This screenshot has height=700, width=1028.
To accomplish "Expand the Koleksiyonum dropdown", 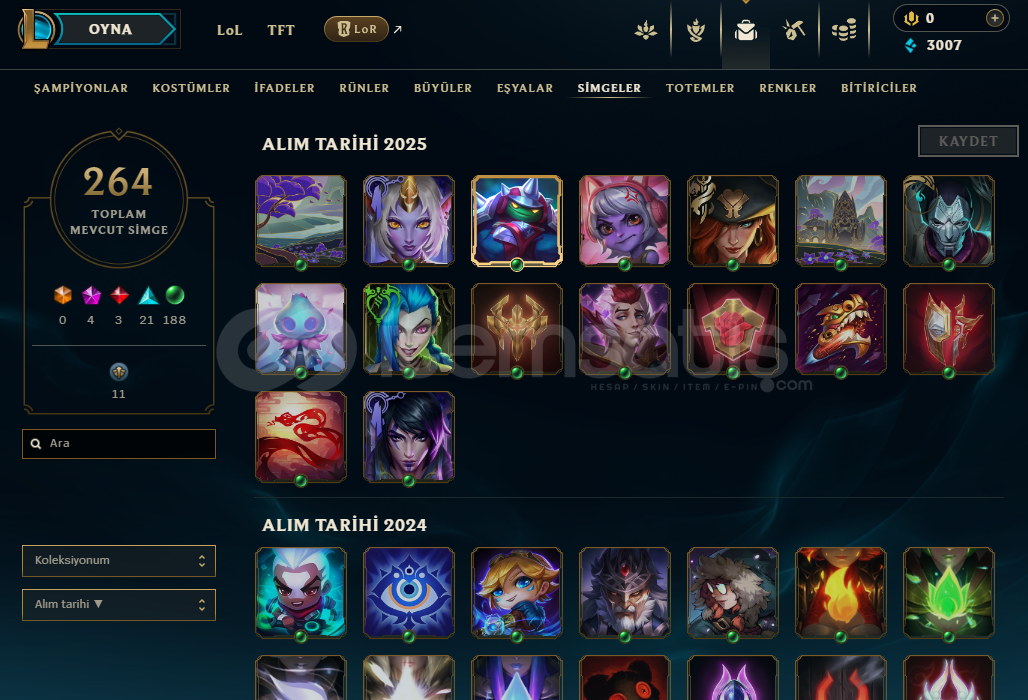I will click(x=119, y=561).
